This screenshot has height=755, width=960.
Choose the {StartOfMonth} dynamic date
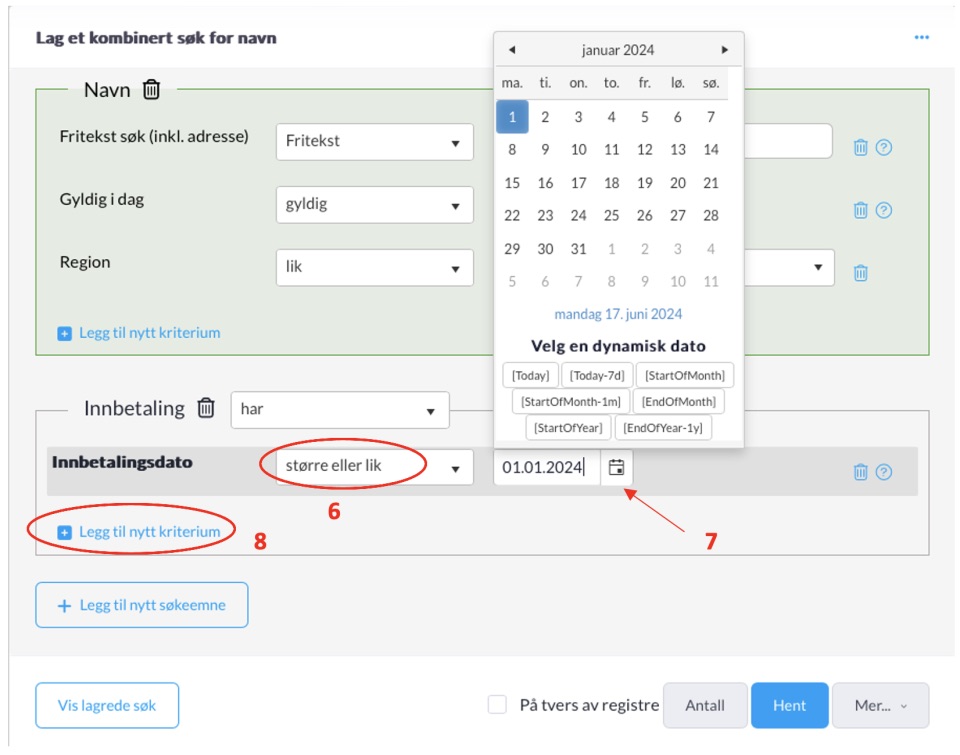point(684,376)
